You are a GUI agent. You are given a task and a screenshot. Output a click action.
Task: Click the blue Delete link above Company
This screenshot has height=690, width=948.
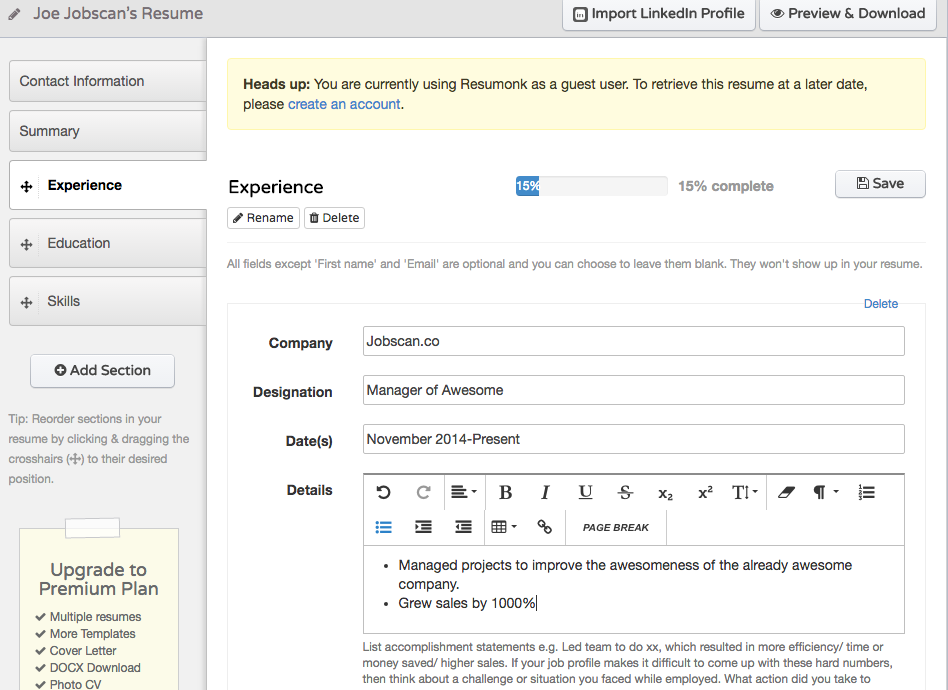pyautogui.click(x=880, y=304)
